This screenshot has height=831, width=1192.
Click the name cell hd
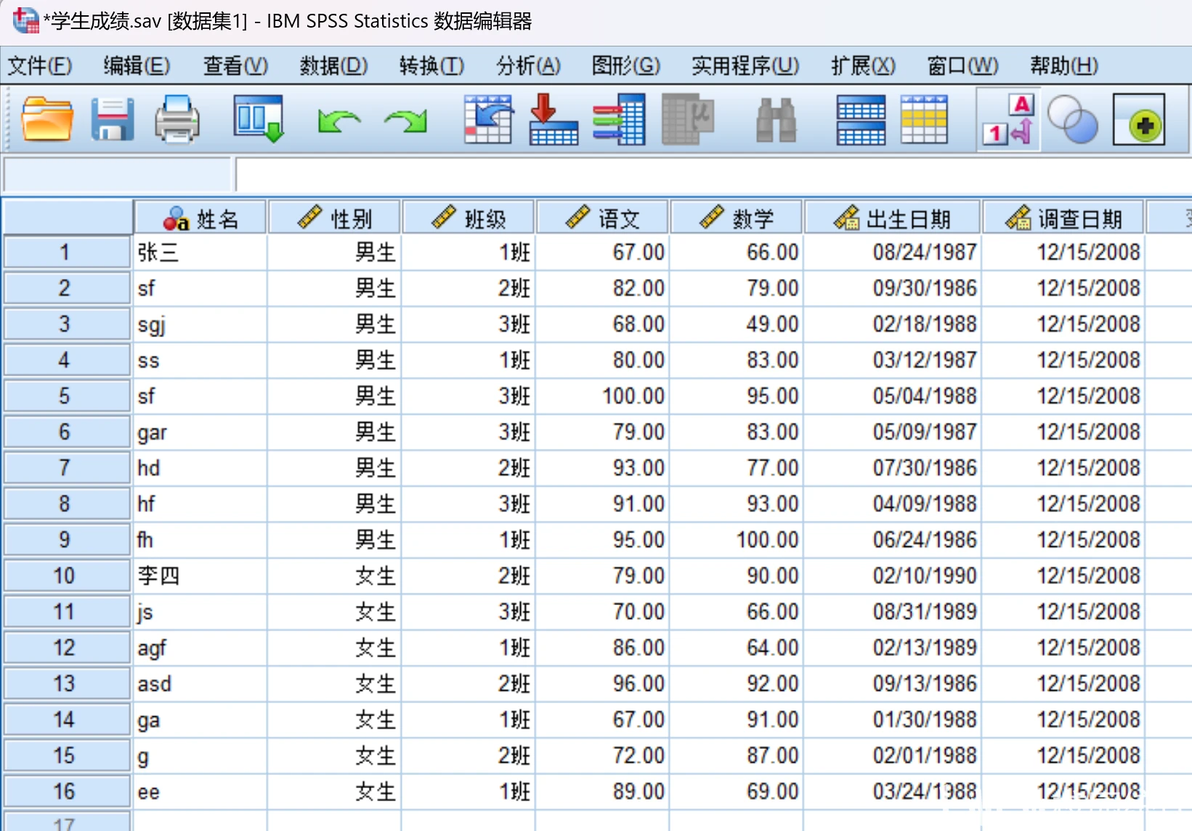201,468
